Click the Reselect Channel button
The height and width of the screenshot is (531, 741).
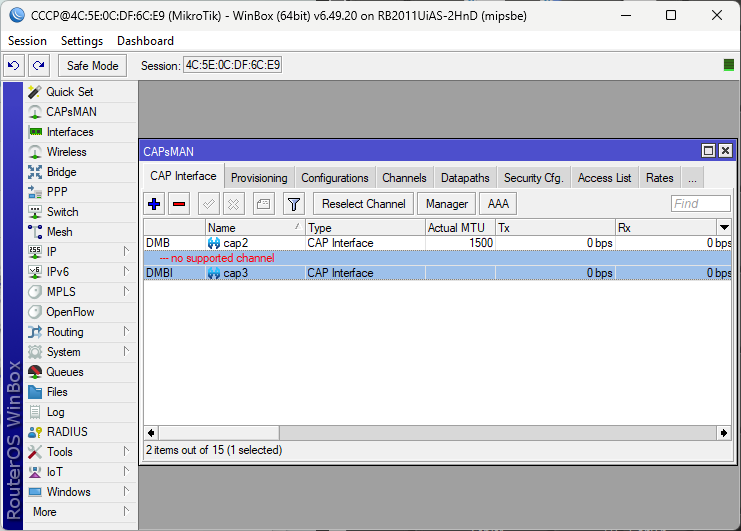[363, 204]
